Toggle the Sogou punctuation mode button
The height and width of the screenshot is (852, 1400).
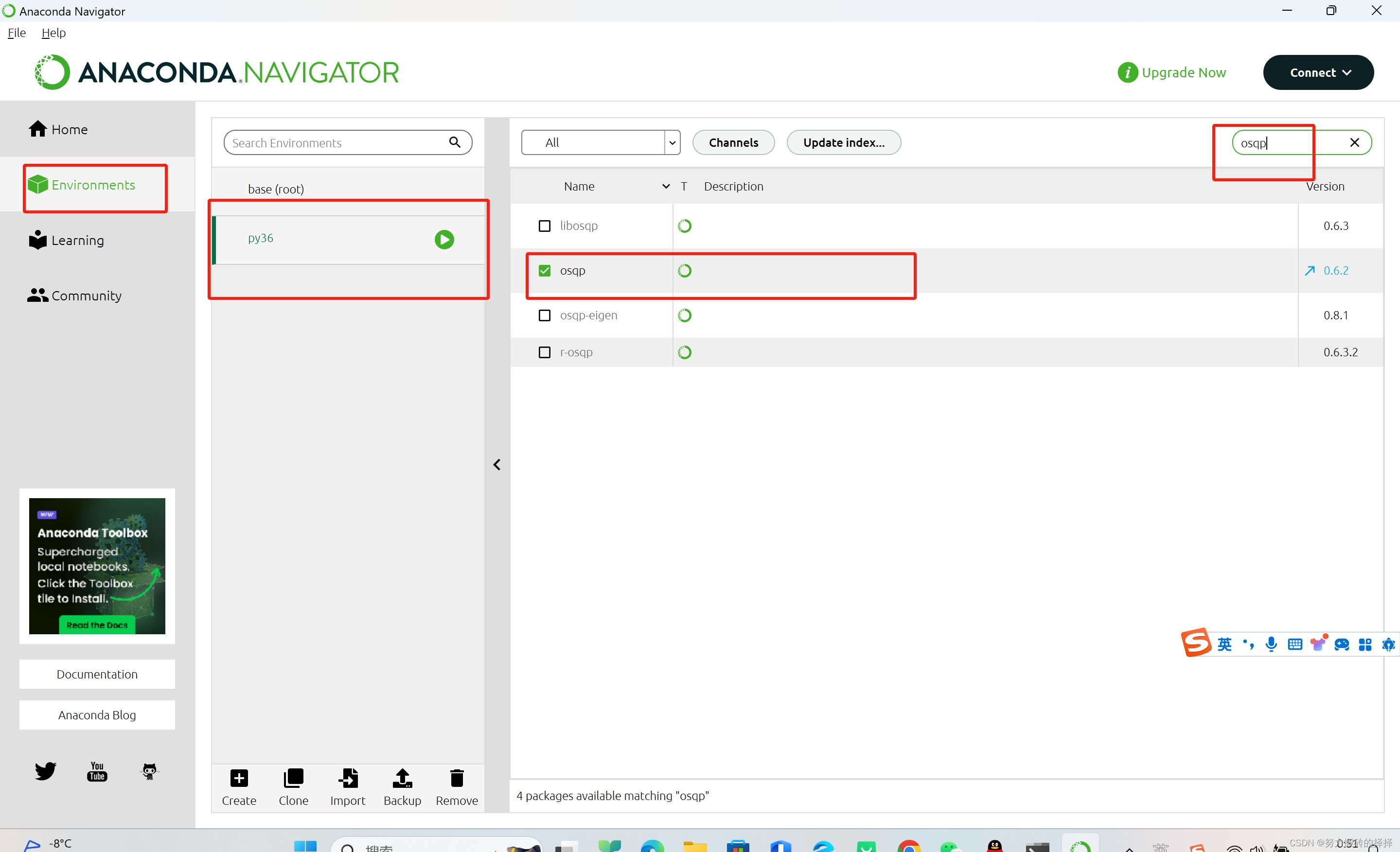click(x=1248, y=644)
